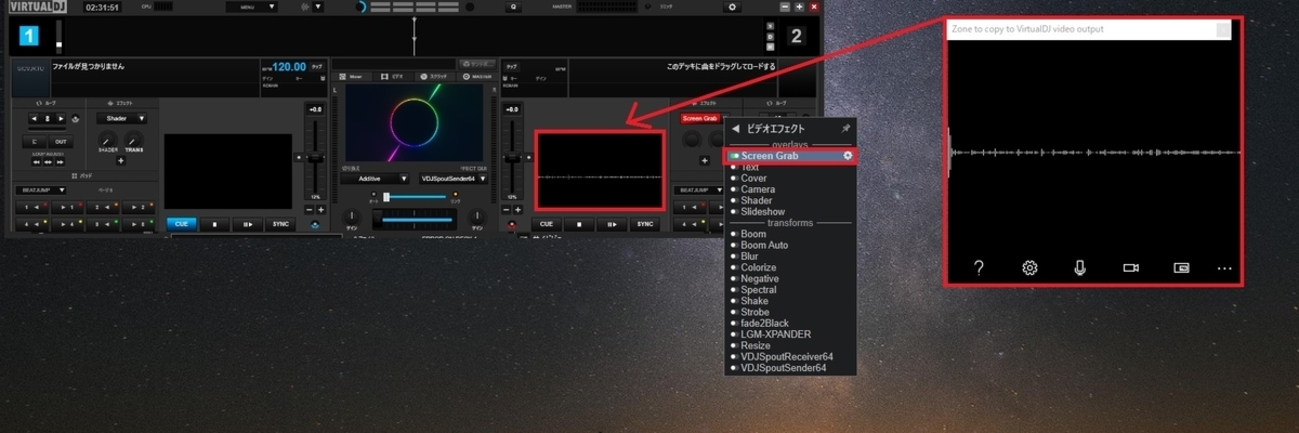Click OUT loop button on deck 1
The height and width of the screenshot is (433, 1299).
click(60, 142)
